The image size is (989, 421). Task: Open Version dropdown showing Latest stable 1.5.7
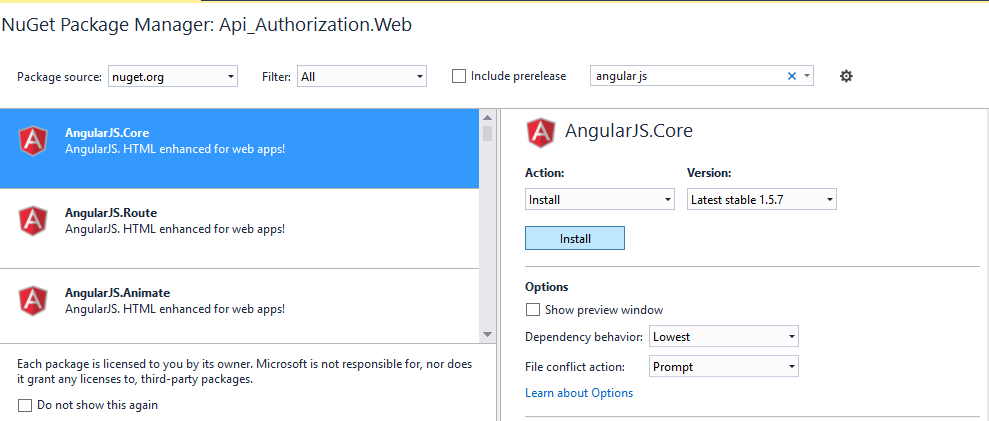[761, 200]
